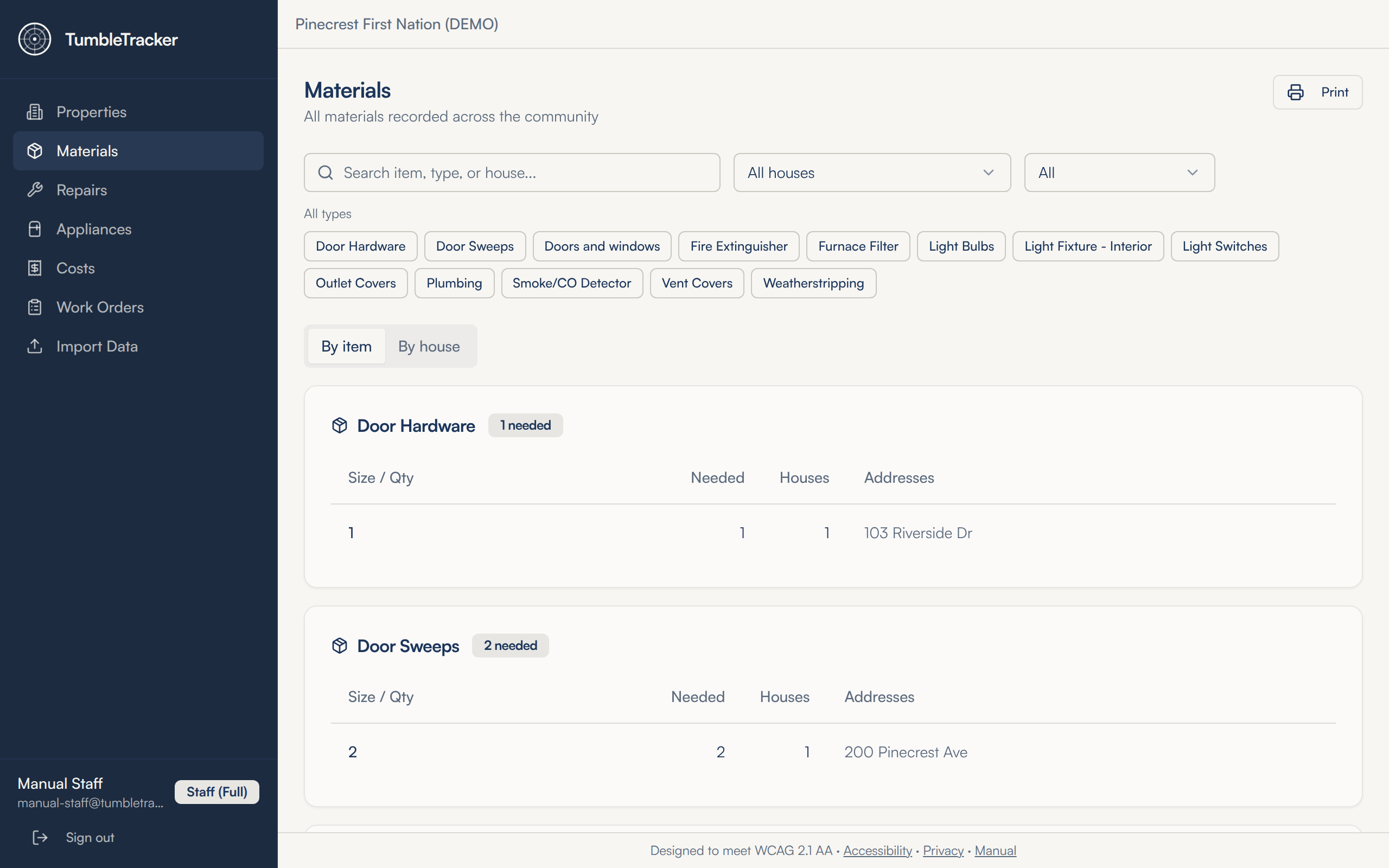Image resolution: width=1389 pixels, height=868 pixels.
Task: Toggle the Door Hardware type filter
Action: (x=360, y=246)
